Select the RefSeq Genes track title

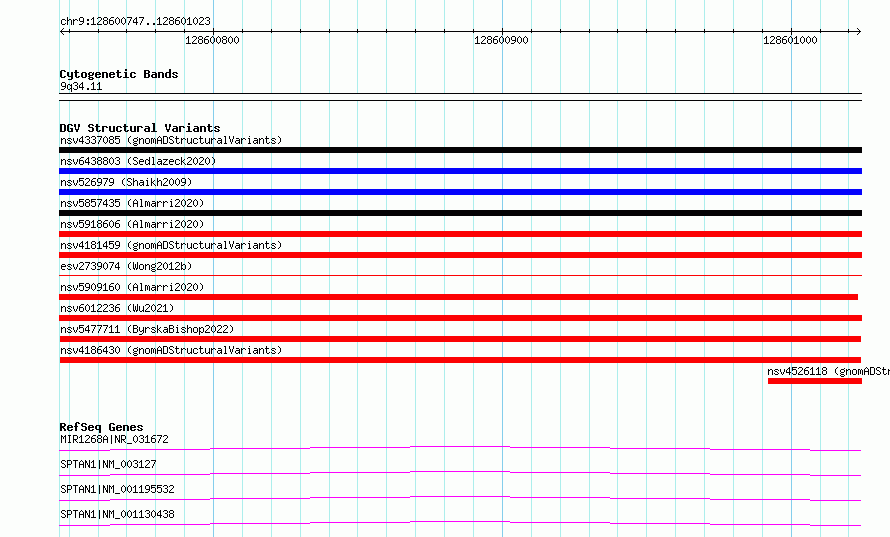pos(101,427)
